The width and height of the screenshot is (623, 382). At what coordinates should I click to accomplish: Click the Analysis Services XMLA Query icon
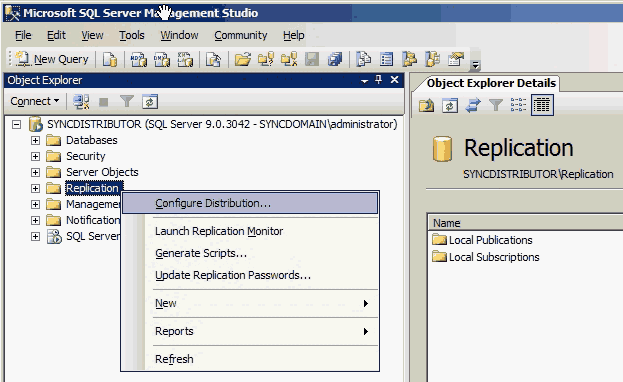pos(185,59)
